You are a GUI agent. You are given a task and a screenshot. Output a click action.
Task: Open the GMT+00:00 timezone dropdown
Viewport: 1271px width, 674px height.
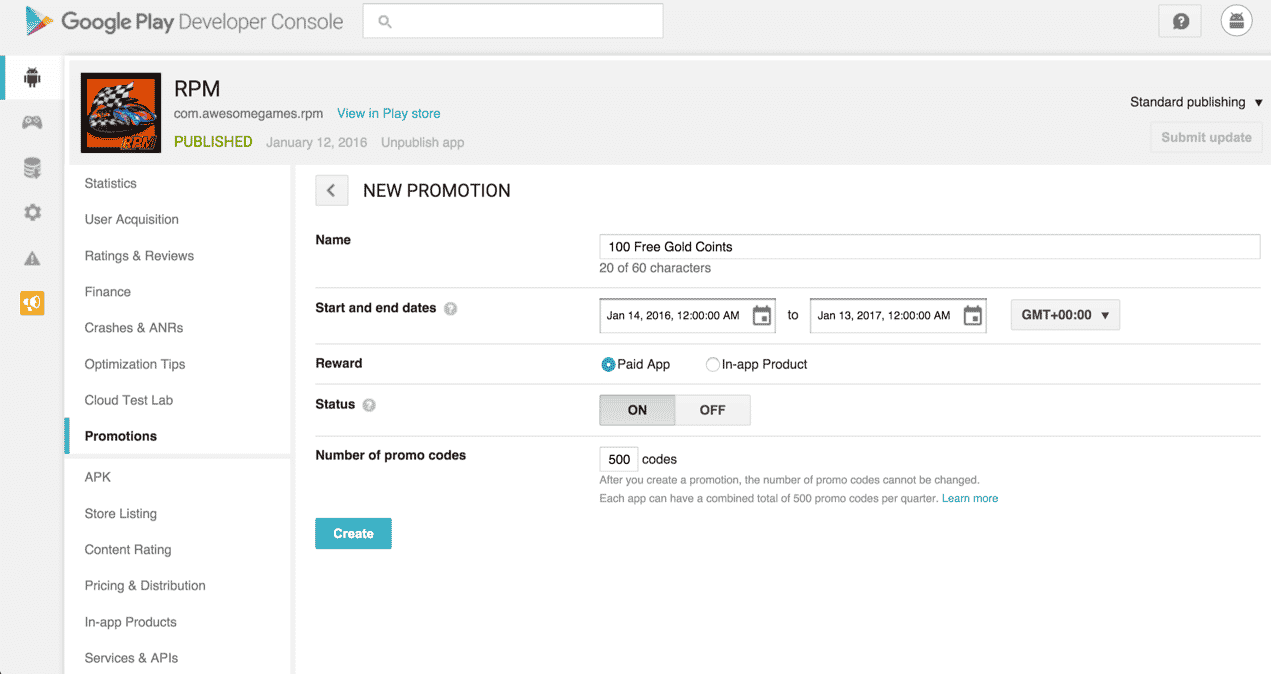coord(1065,315)
